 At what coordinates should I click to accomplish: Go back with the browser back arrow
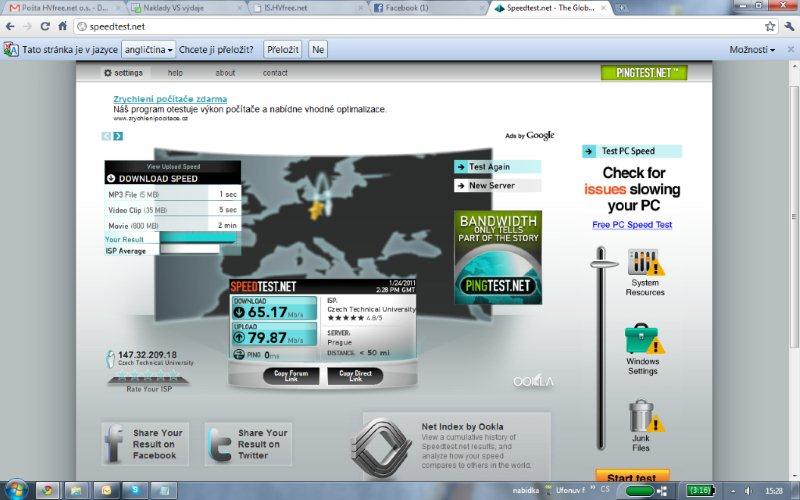pos(10,27)
